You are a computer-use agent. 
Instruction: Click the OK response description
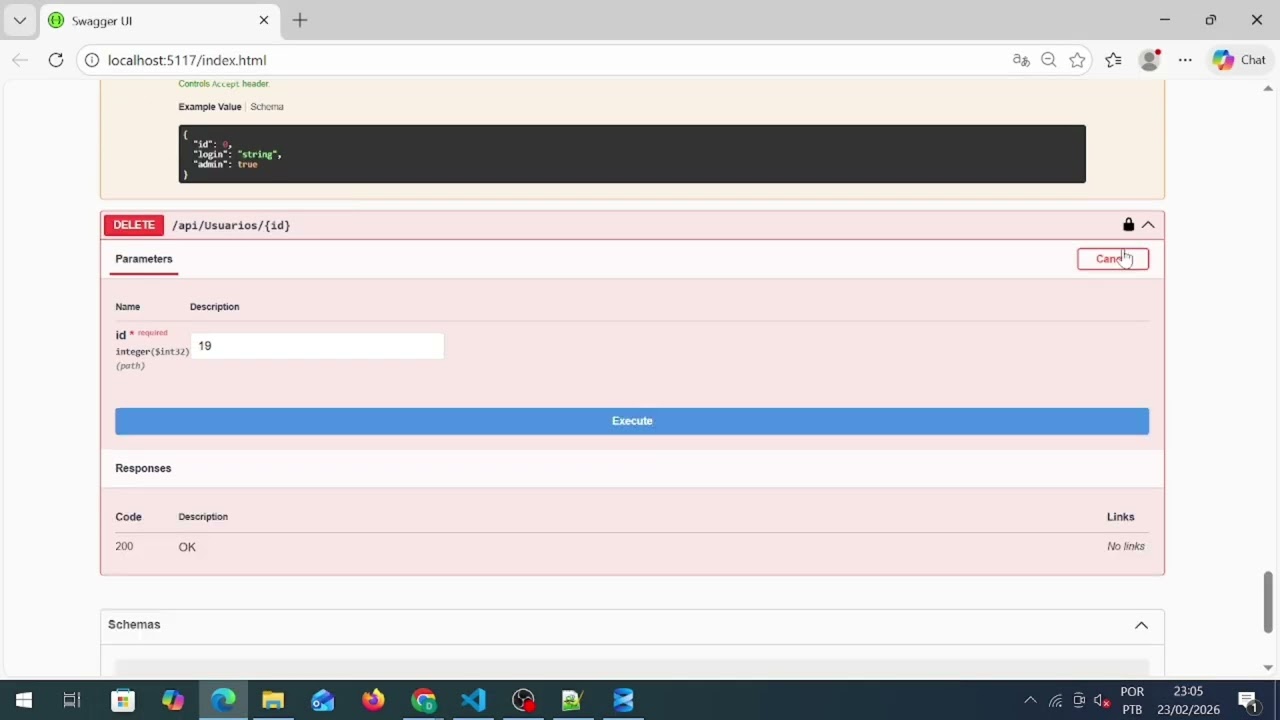click(187, 547)
